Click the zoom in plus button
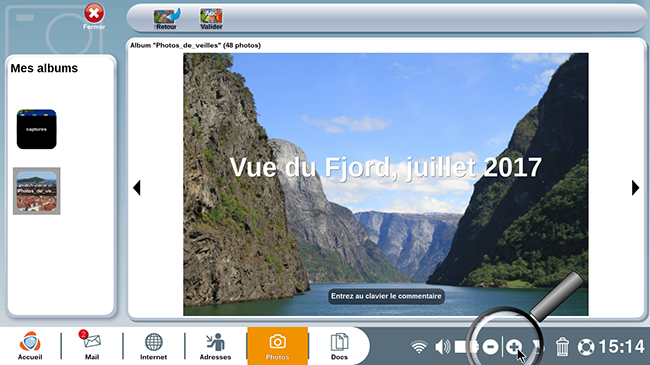The height and width of the screenshot is (365, 650). coord(514,347)
